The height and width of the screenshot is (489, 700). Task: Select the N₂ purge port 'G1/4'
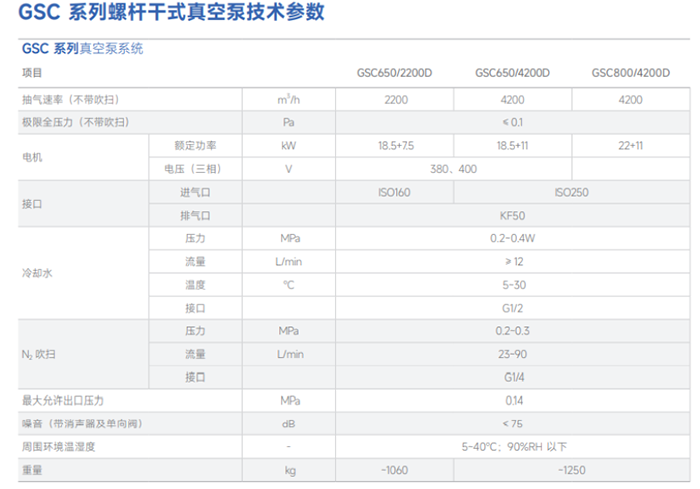click(x=514, y=377)
